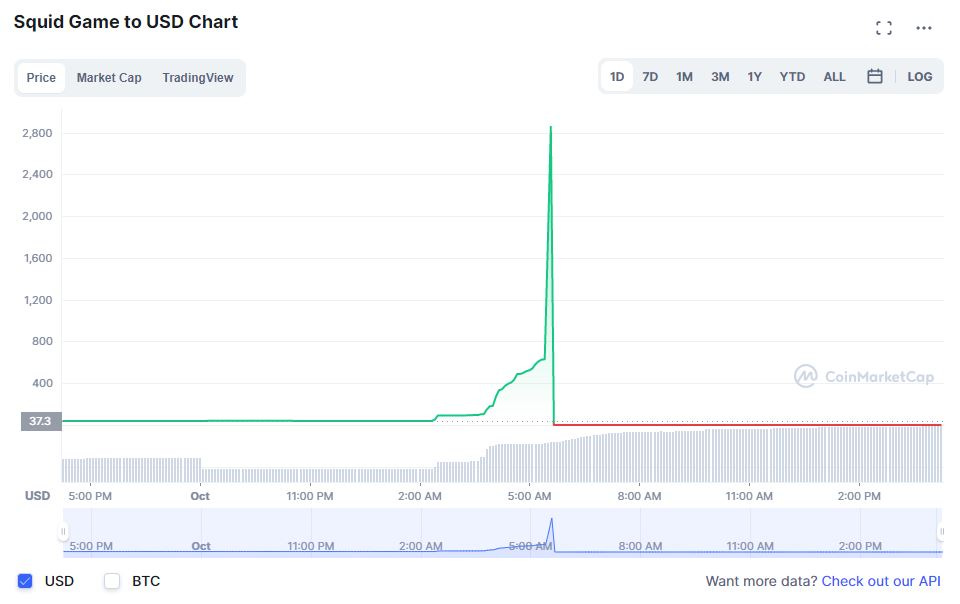960x604 pixels.
Task: Grab the left handle of range slider
Action: coord(63,532)
